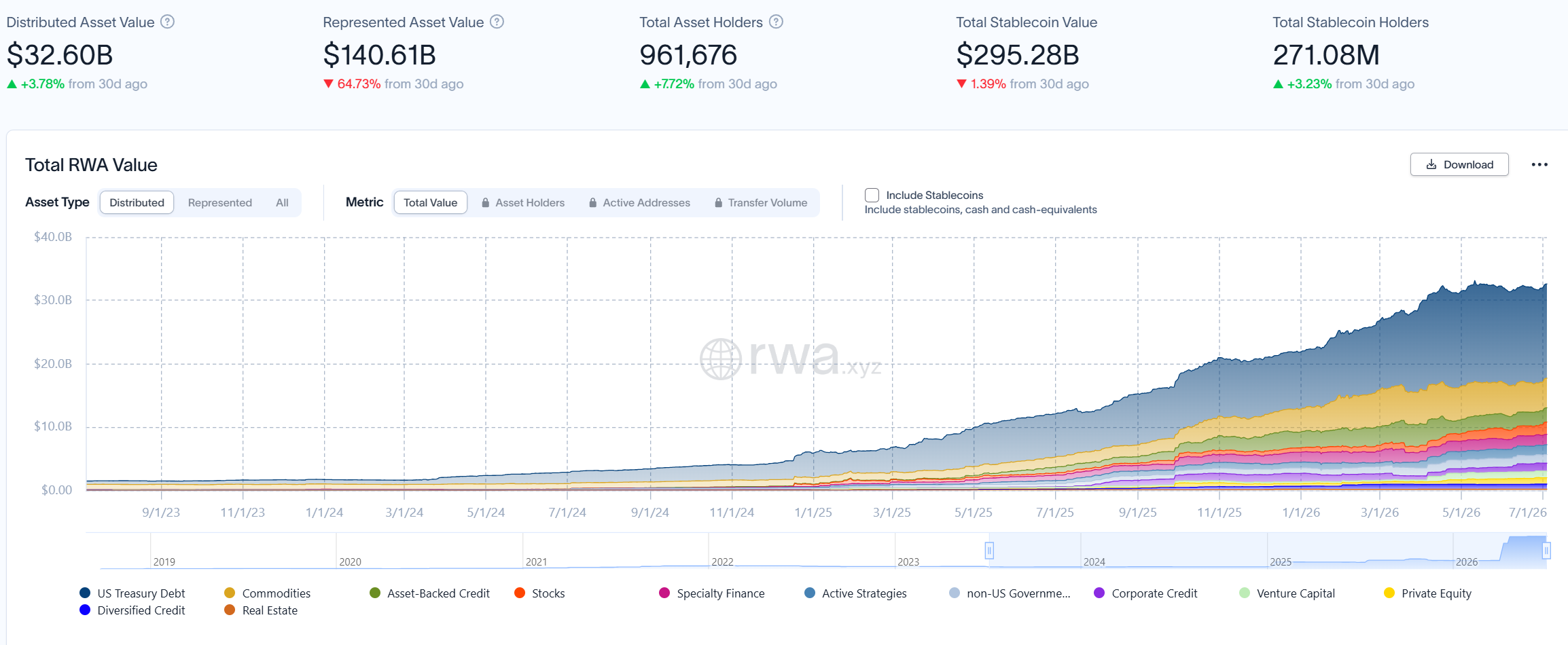The height and width of the screenshot is (645, 1568).
Task: Toggle US Treasury Debt legend series
Action: coord(132,593)
